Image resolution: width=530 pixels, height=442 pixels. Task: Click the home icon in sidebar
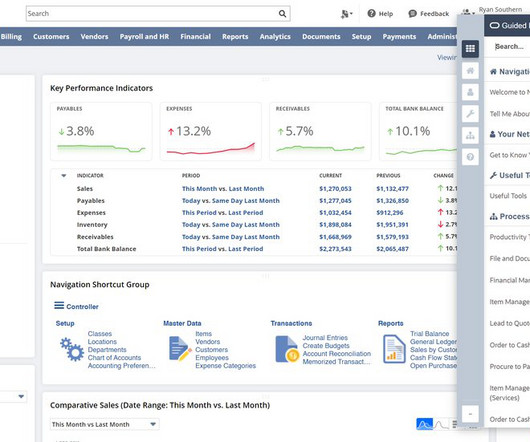[x=470, y=71]
